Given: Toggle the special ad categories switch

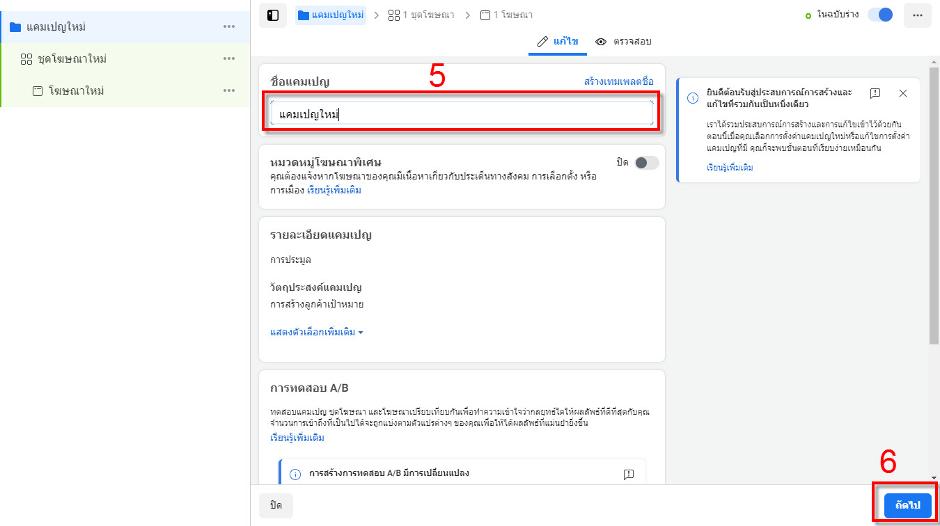Looking at the screenshot, I should 647,163.
